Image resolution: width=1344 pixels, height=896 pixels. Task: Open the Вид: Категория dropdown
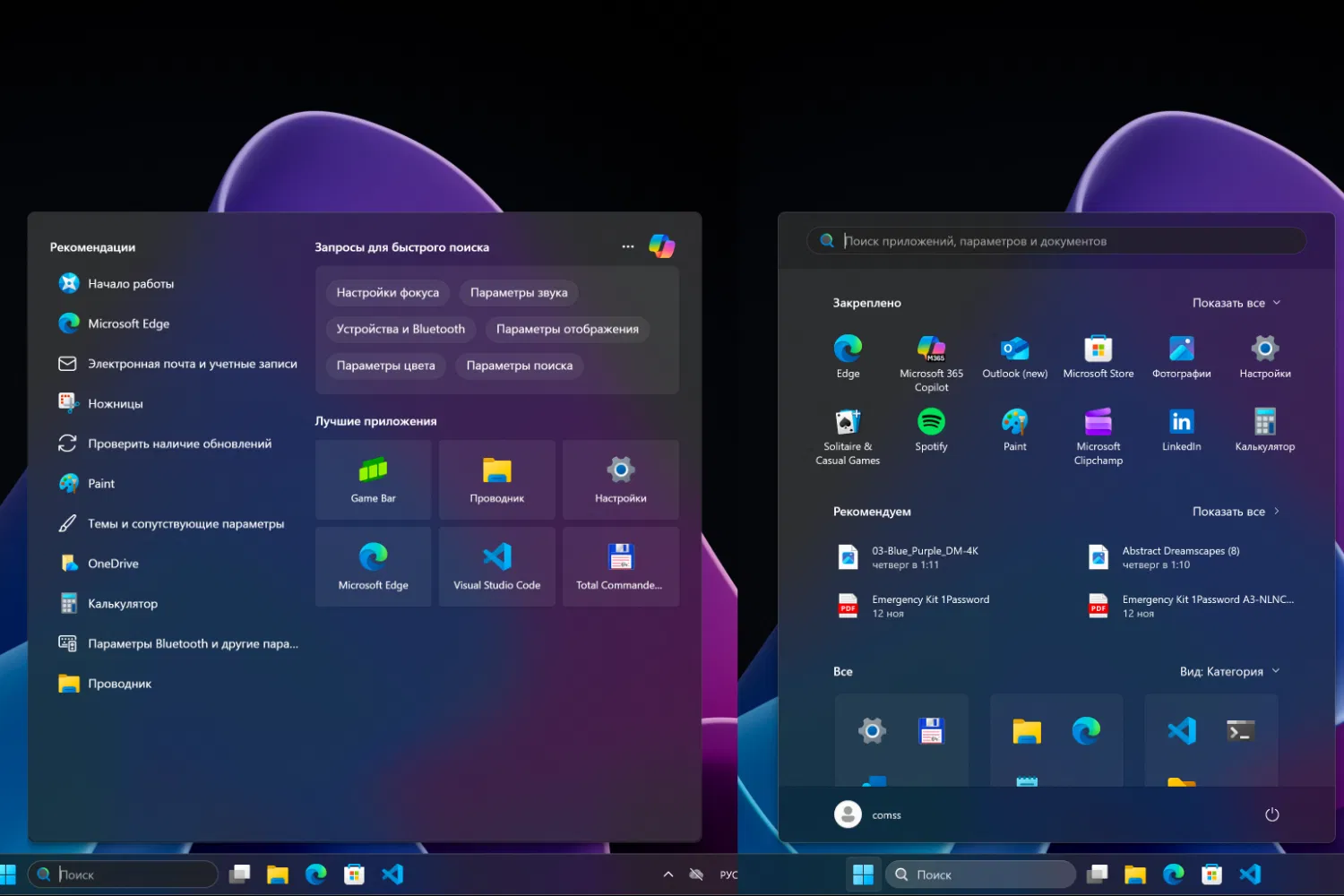click(1229, 671)
